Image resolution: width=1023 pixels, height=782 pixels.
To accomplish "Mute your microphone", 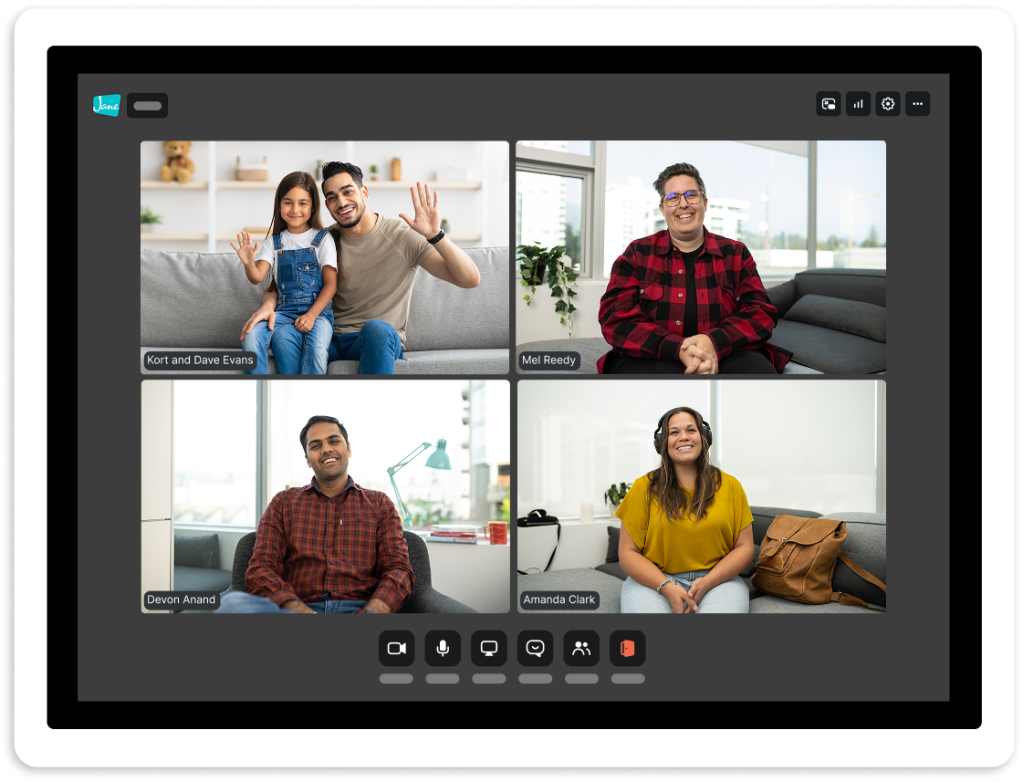I will [443, 648].
